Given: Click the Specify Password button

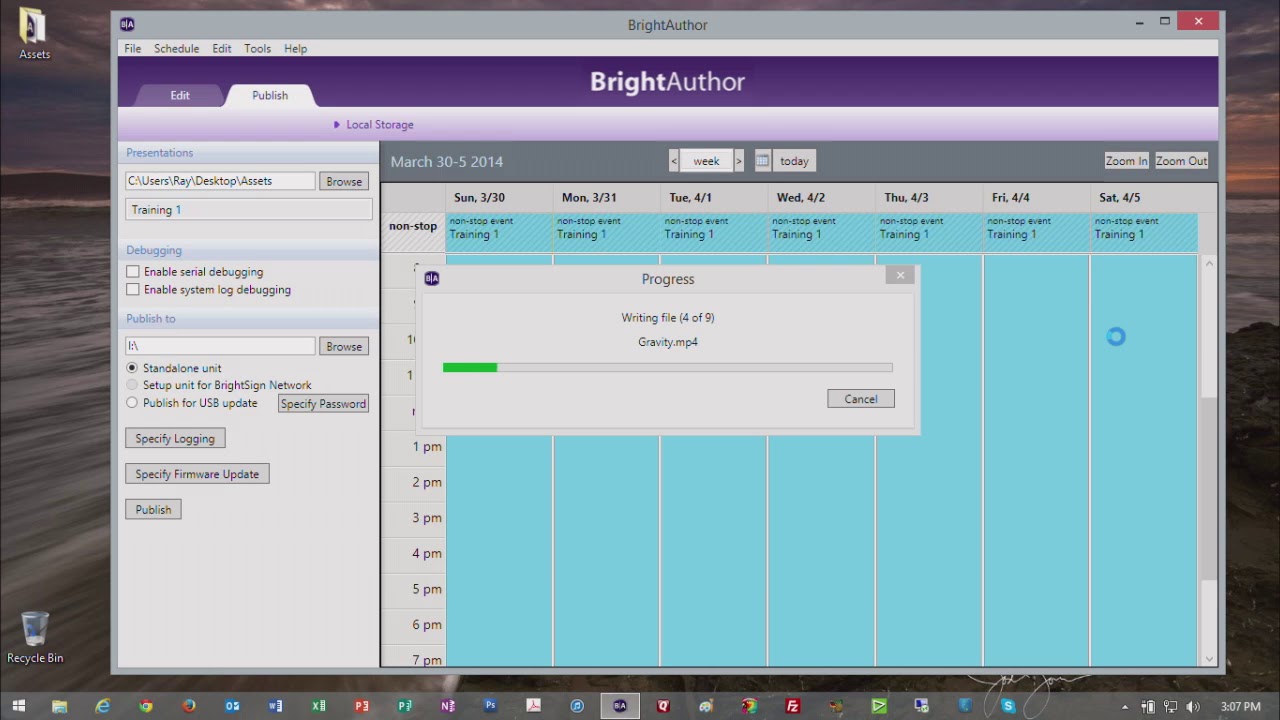Looking at the screenshot, I should (323, 404).
